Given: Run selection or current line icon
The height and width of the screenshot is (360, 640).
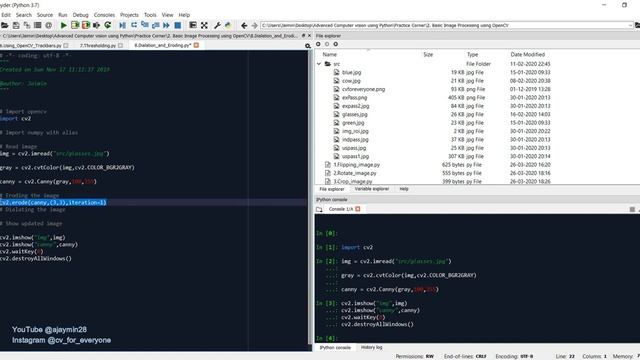Looking at the screenshot, I should [97, 25].
